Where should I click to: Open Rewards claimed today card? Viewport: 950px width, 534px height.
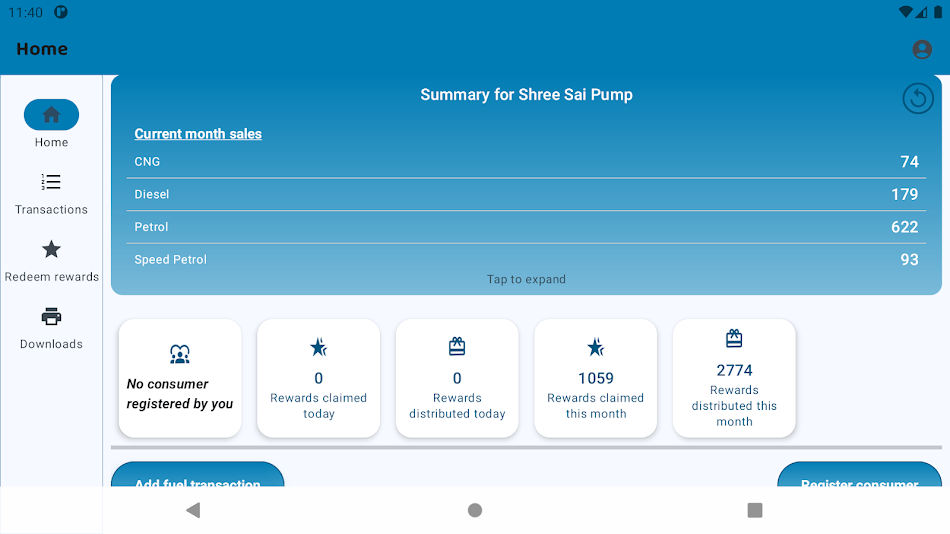pos(319,378)
